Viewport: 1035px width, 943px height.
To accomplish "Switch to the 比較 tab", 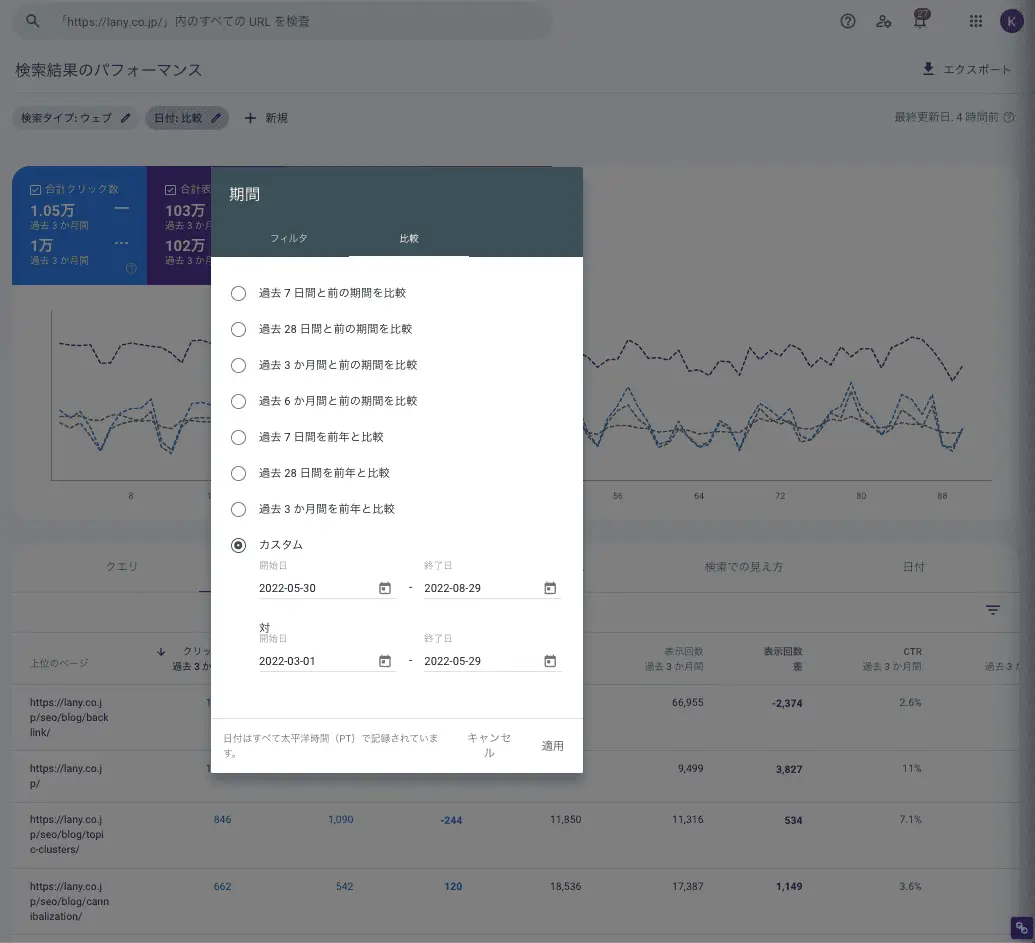I will (409, 239).
